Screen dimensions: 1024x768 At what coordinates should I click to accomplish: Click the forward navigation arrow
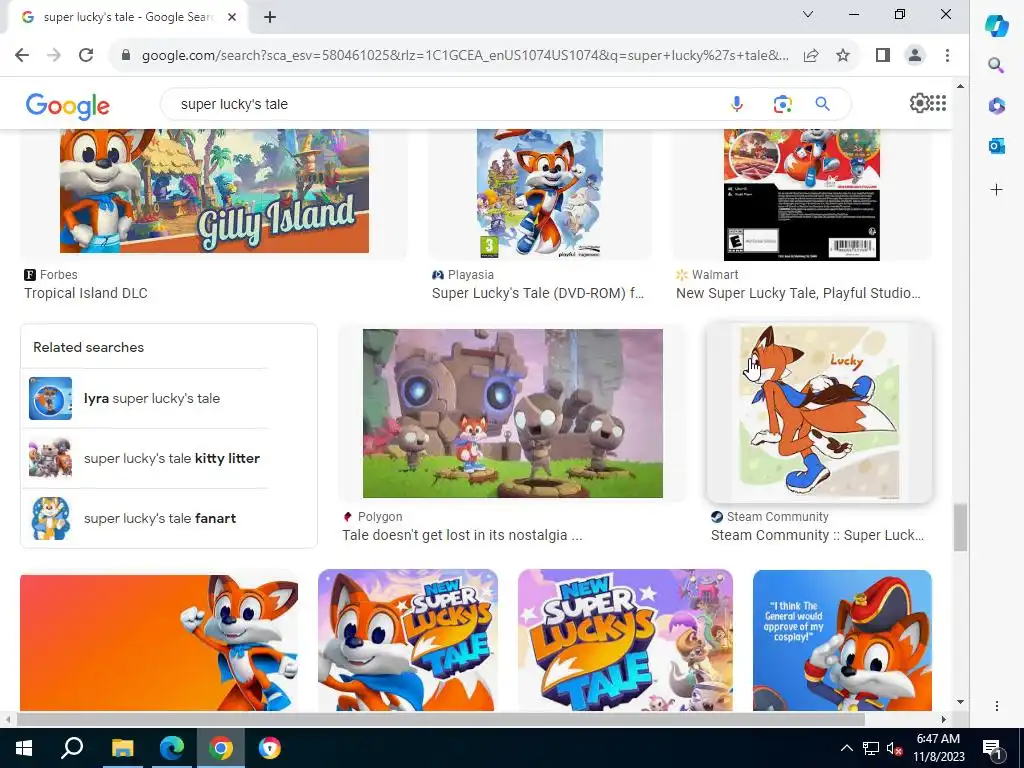pos(54,56)
